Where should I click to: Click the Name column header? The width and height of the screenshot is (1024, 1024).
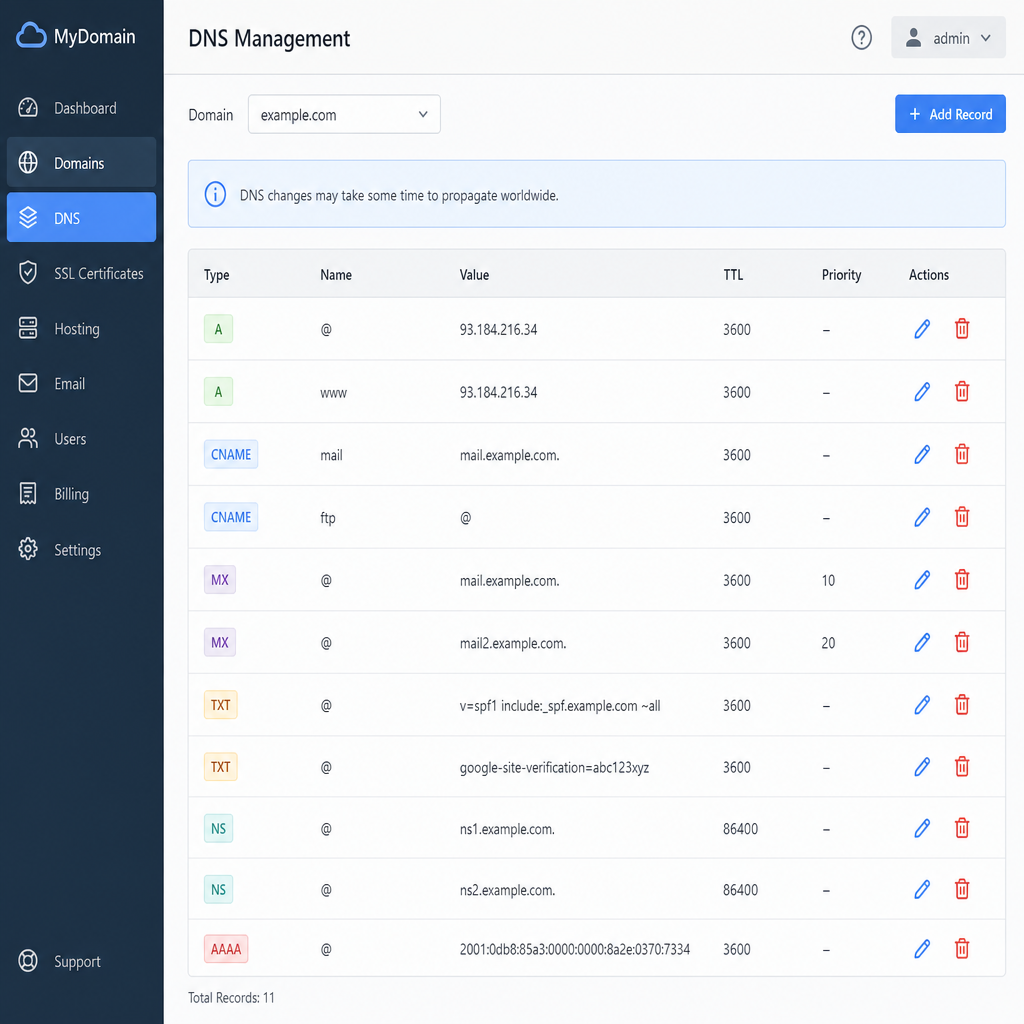click(336, 275)
